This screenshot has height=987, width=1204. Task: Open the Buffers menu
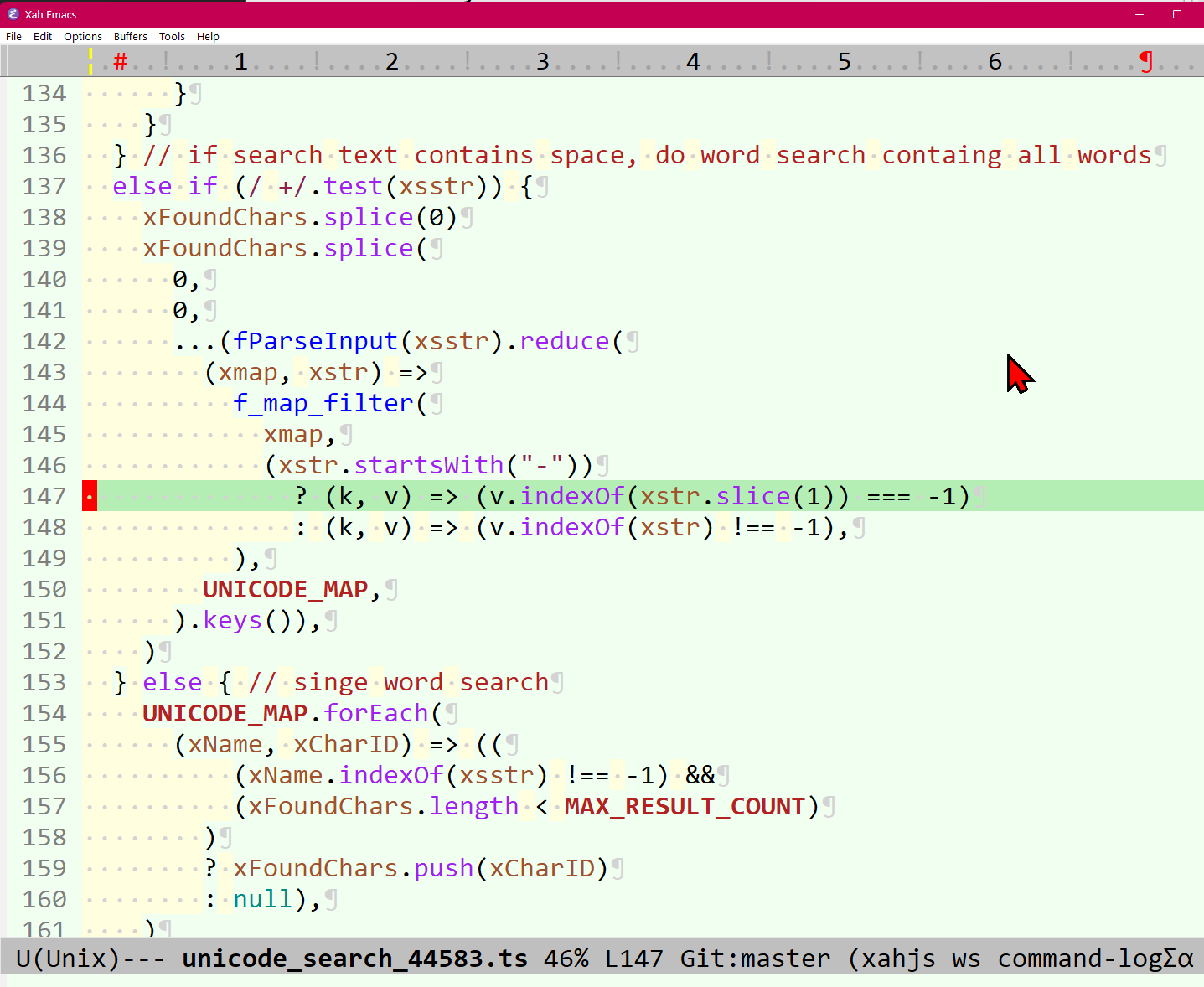130,36
